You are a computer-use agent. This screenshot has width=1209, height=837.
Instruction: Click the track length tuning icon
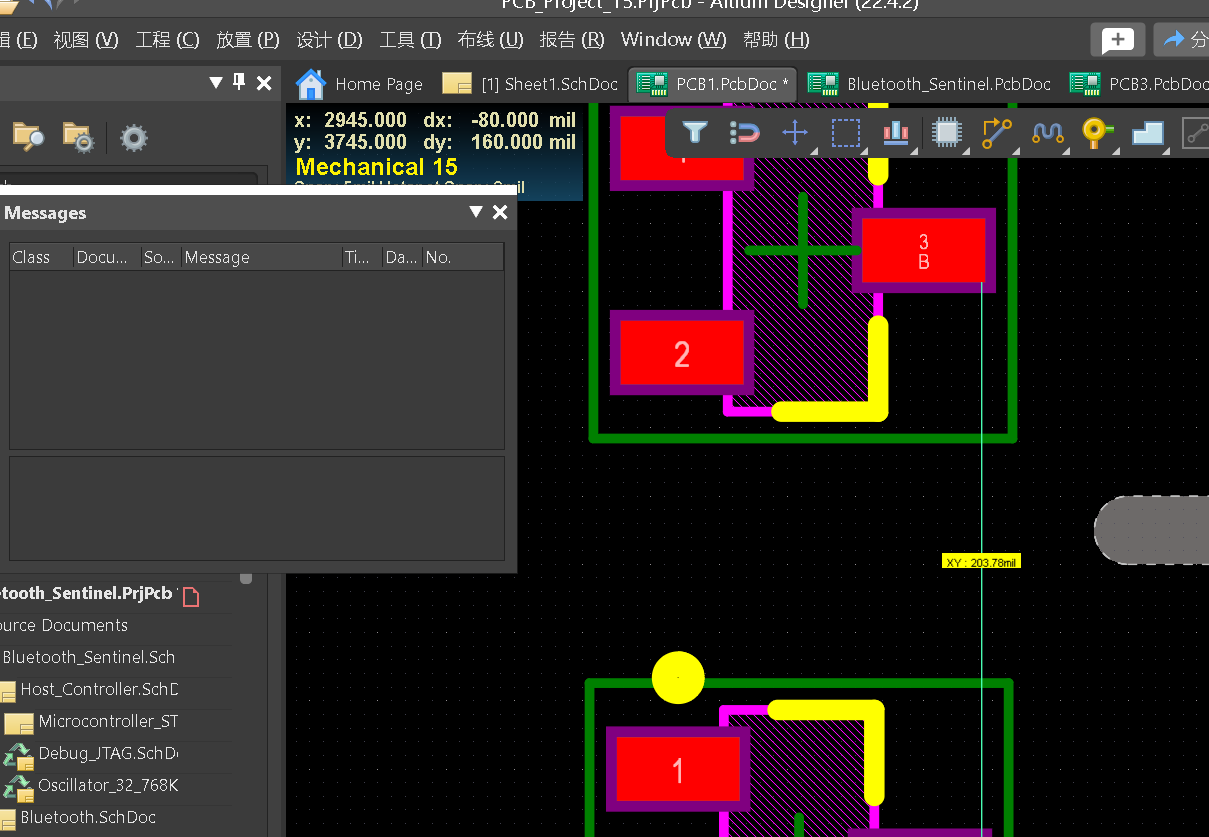[1047, 132]
